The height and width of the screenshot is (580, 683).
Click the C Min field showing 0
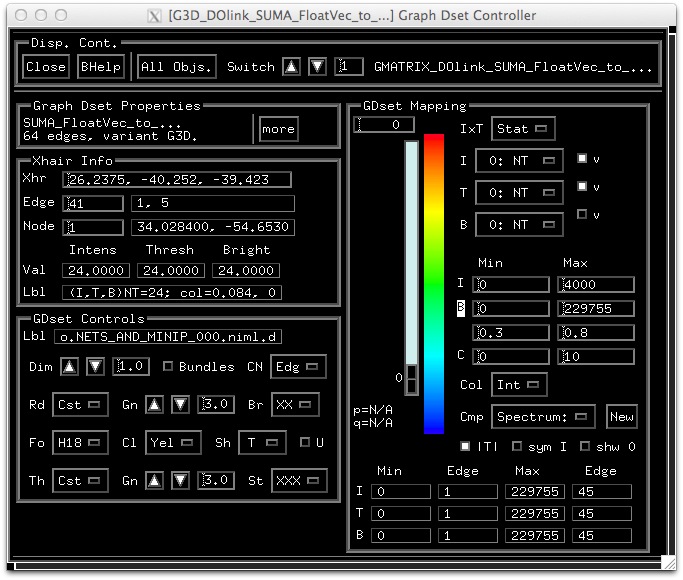pyautogui.click(x=511, y=357)
